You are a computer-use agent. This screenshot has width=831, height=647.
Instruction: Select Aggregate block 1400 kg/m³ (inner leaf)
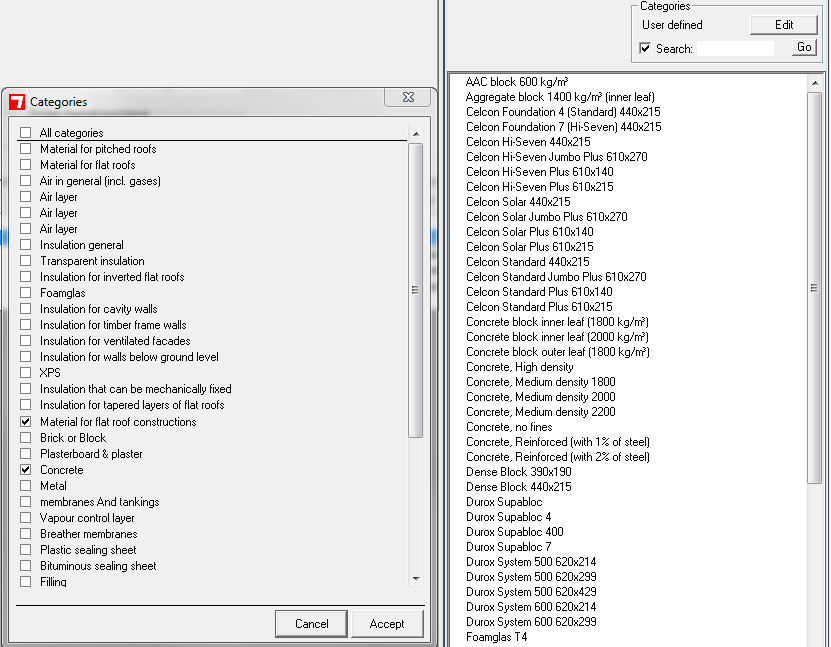coord(560,97)
